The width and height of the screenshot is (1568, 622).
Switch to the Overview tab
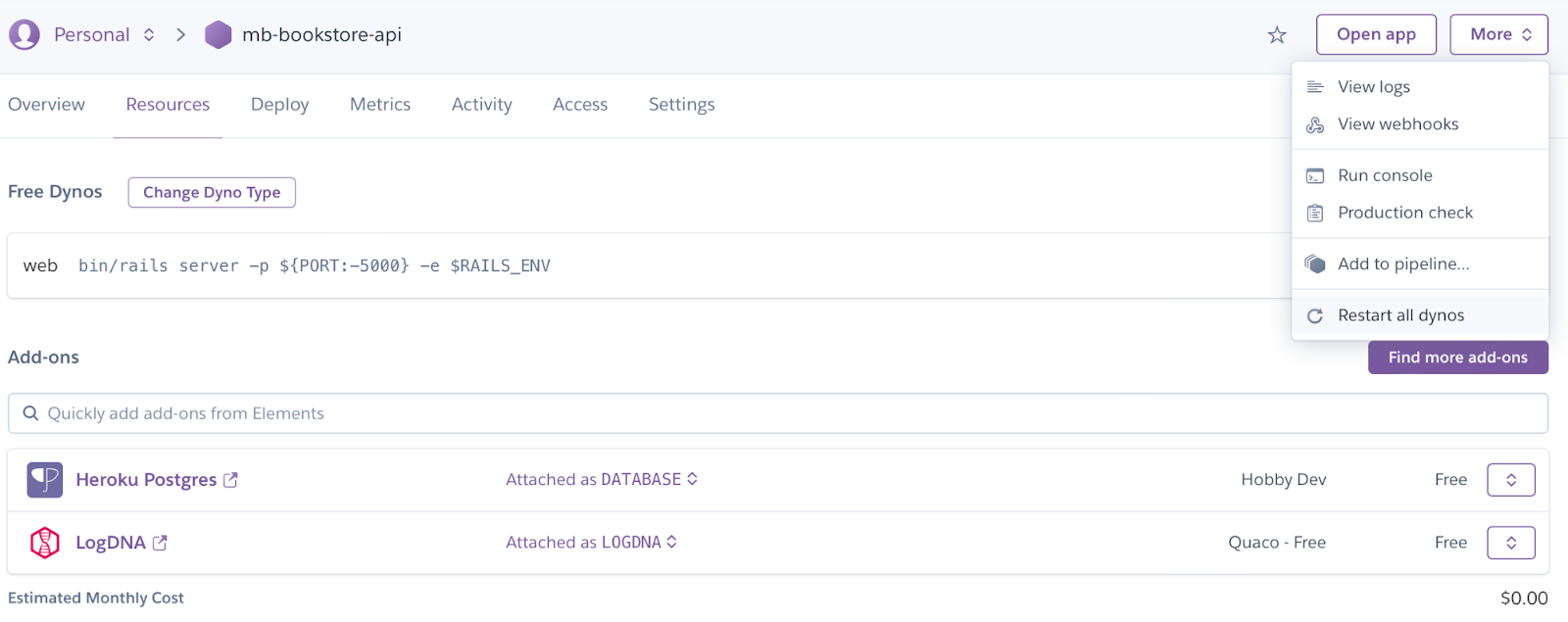point(46,105)
